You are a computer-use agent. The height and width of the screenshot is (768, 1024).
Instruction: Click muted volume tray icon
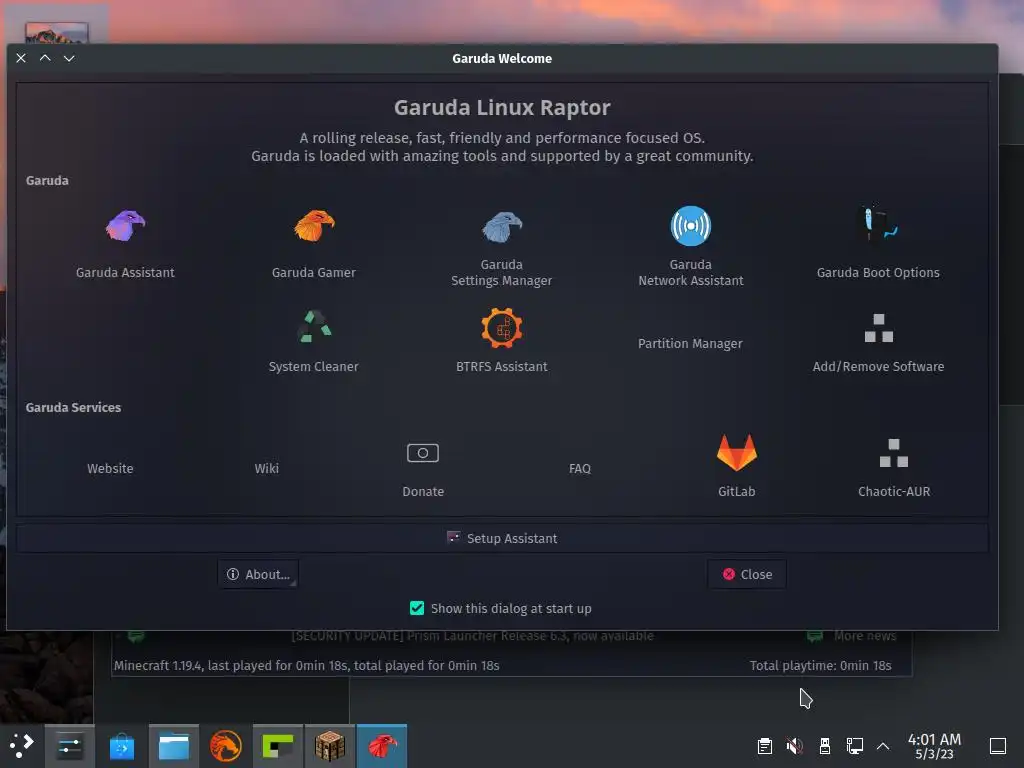(x=795, y=746)
